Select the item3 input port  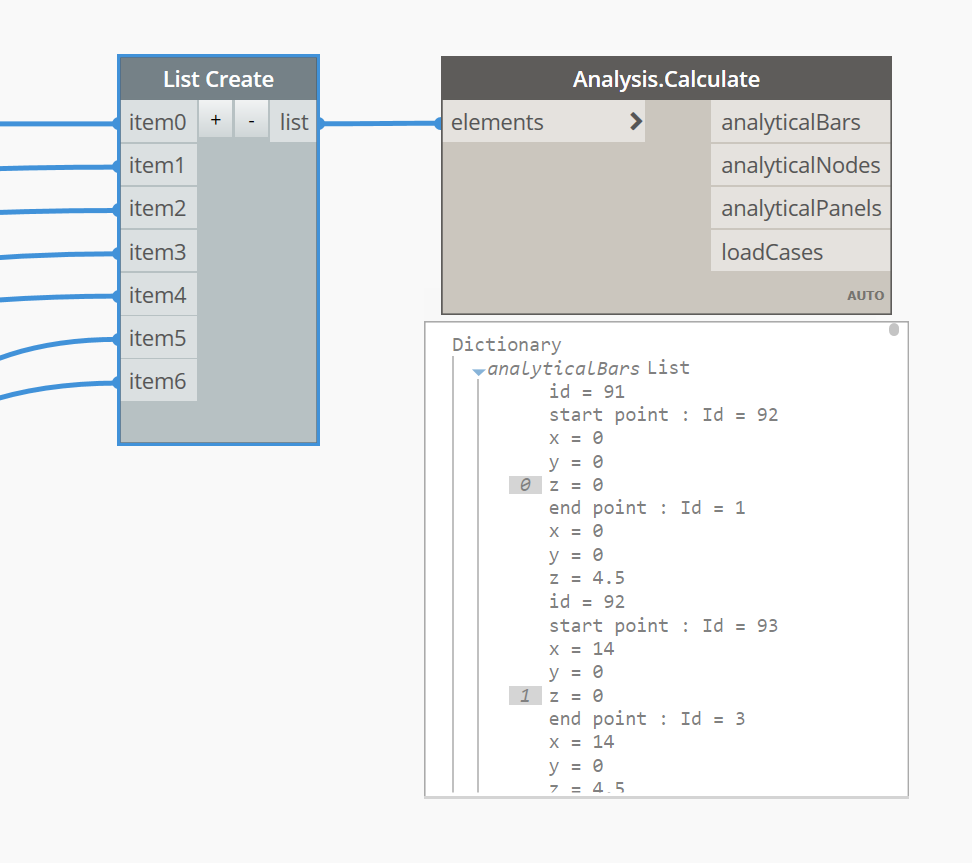pyautogui.click(x=158, y=252)
